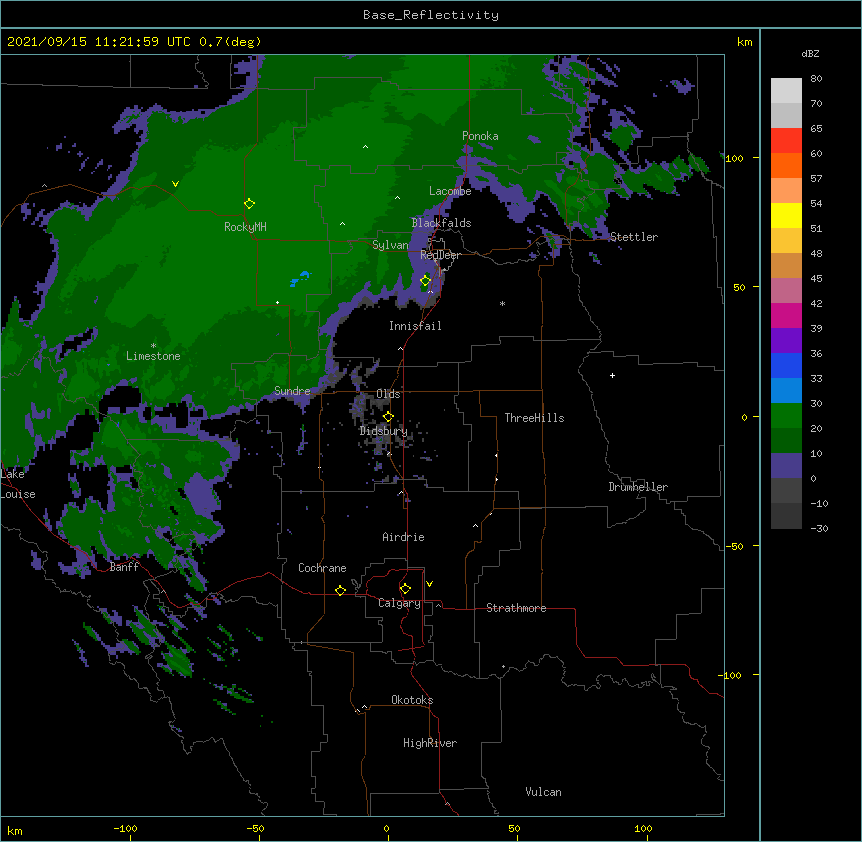Click the Base_Reflectivity title text
Image resolution: width=862 pixels, height=842 pixels.
(x=431, y=15)
